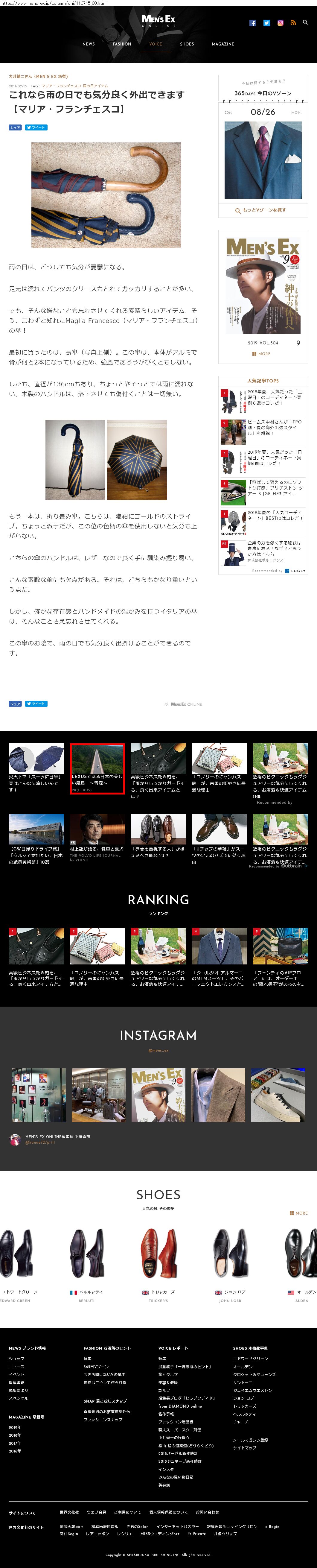This screenshot has height=1568, width=317.
Task: Open the footer link 旅とクルマ
Action: click(x=168, y=1374)
